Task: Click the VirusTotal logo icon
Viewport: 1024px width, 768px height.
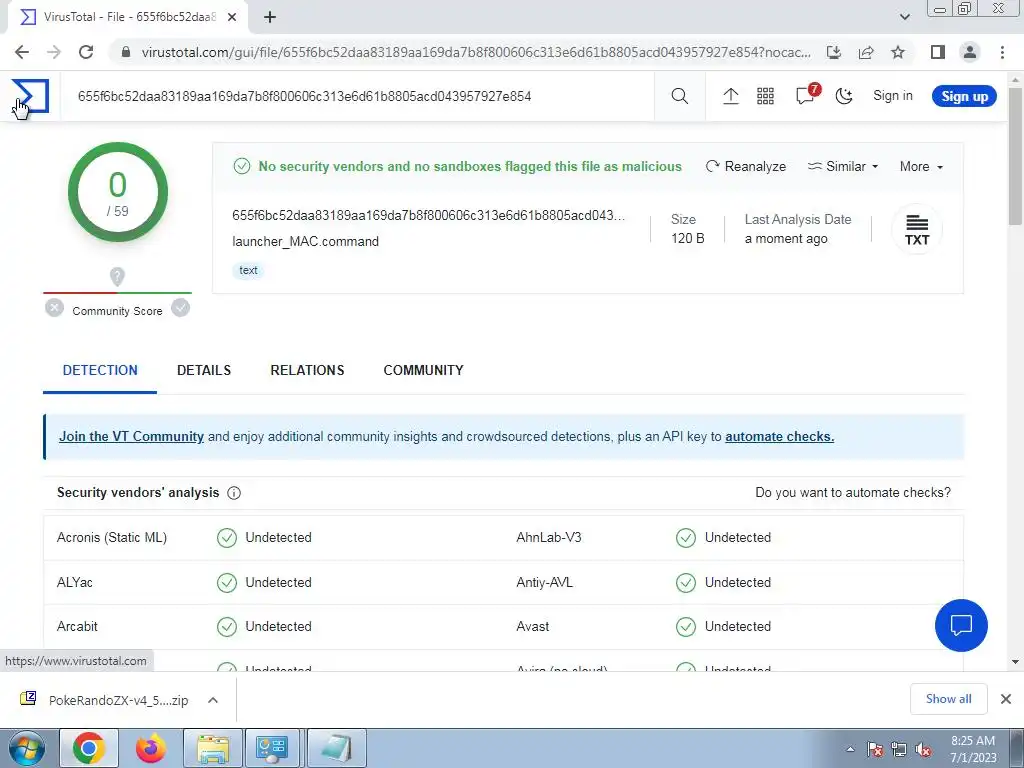Action: [x=30, y=96]
